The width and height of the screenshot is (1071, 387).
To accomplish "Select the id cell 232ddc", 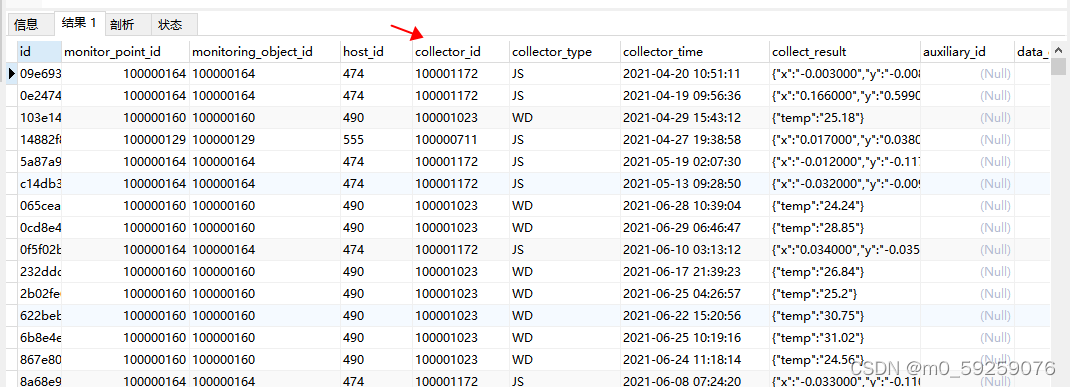I will click(40, 272).
